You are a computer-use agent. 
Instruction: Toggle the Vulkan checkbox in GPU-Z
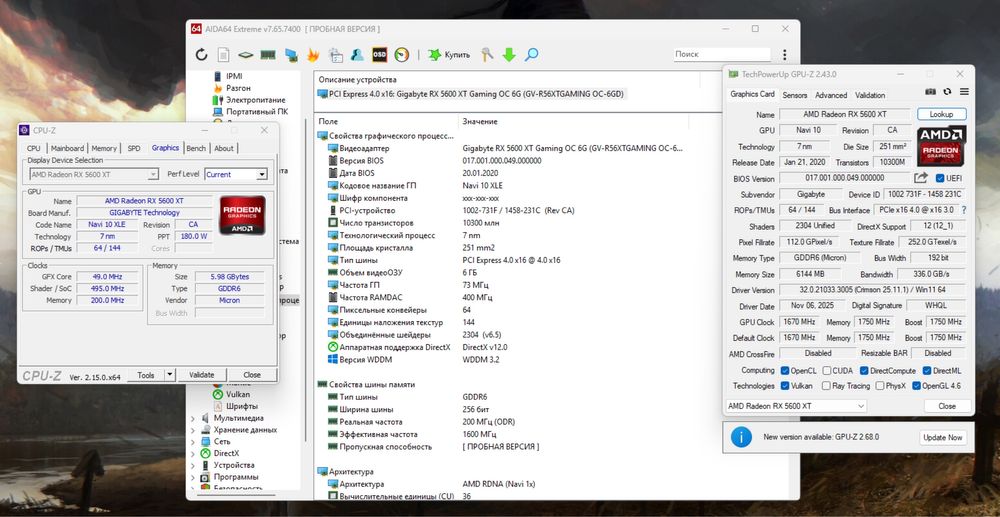coord(785,386)
